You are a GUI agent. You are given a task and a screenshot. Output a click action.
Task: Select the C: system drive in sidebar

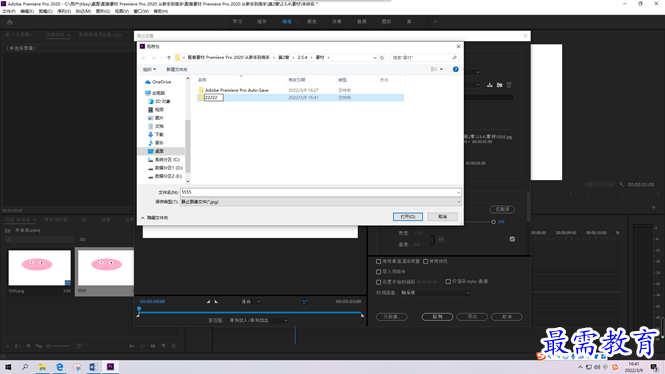click(164, 159)
